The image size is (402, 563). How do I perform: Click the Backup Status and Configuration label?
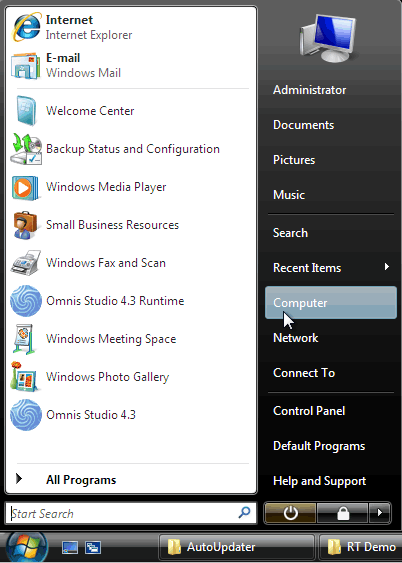(133, 149)
